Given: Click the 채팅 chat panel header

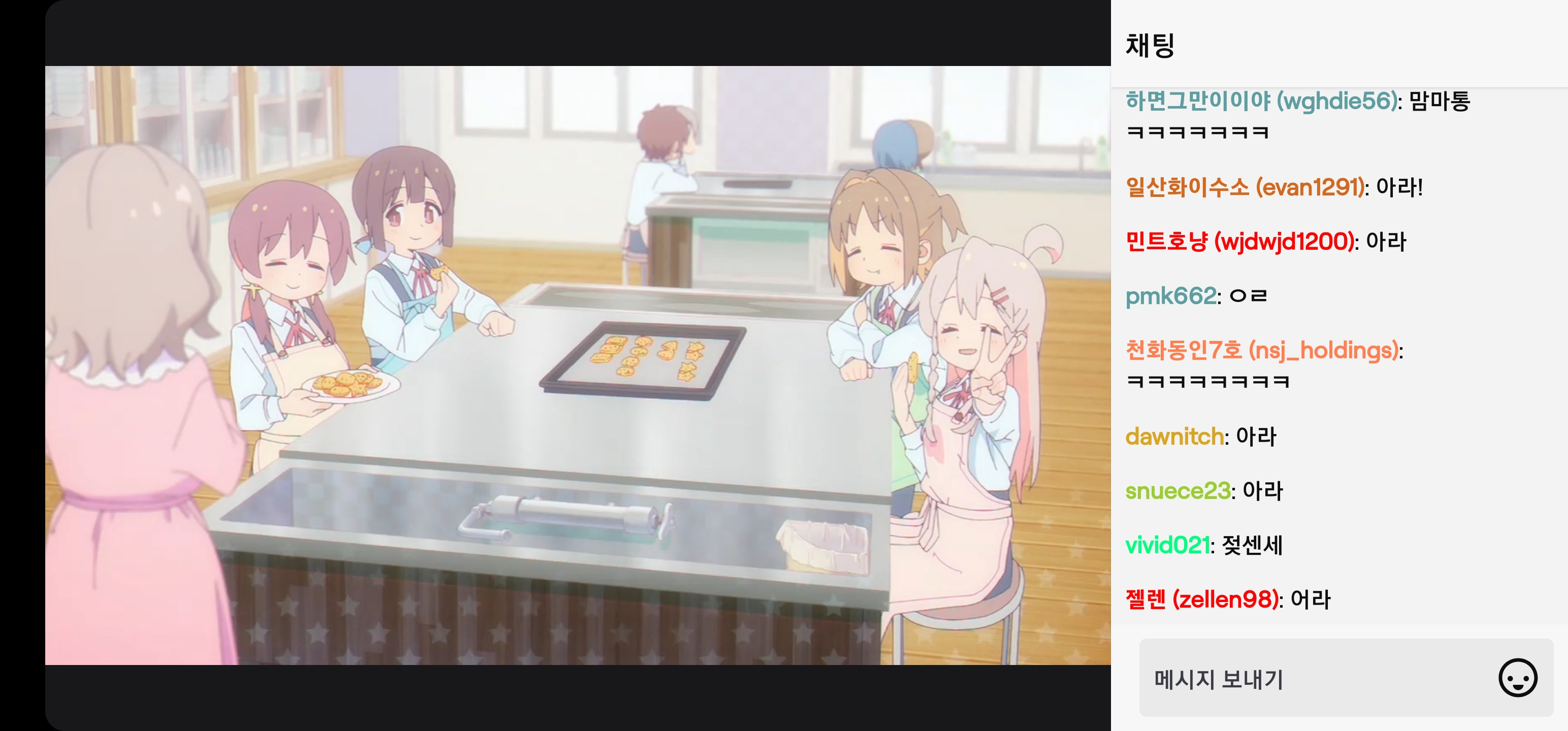Looking at the screenshot, I should [x=1150, y=45].
